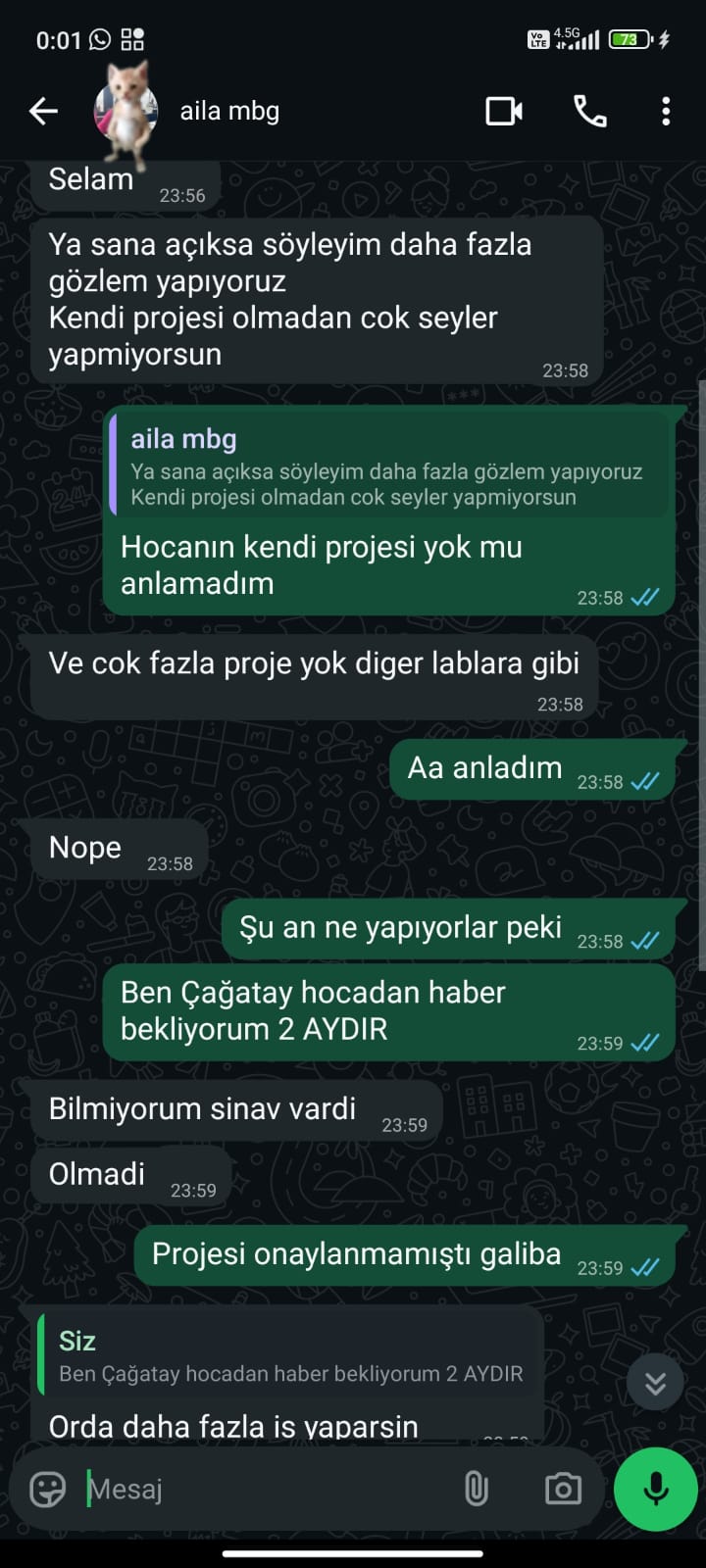Select the message "Projesi onaylanmamıştı galiba"
The width and height of the screenshot is (706, 1568).
click(x=404, y=1255)
